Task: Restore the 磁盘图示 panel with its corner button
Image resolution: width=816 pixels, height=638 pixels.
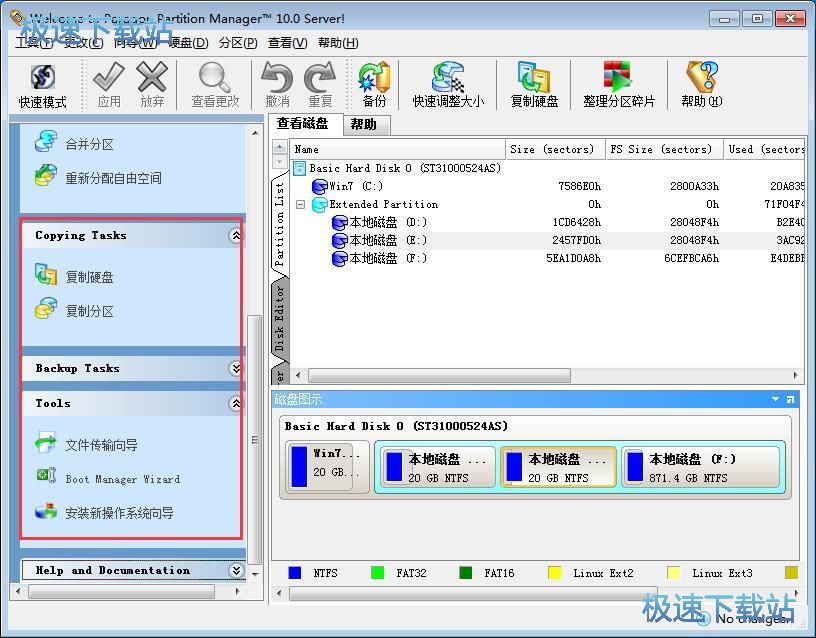Action: [790, 399]
